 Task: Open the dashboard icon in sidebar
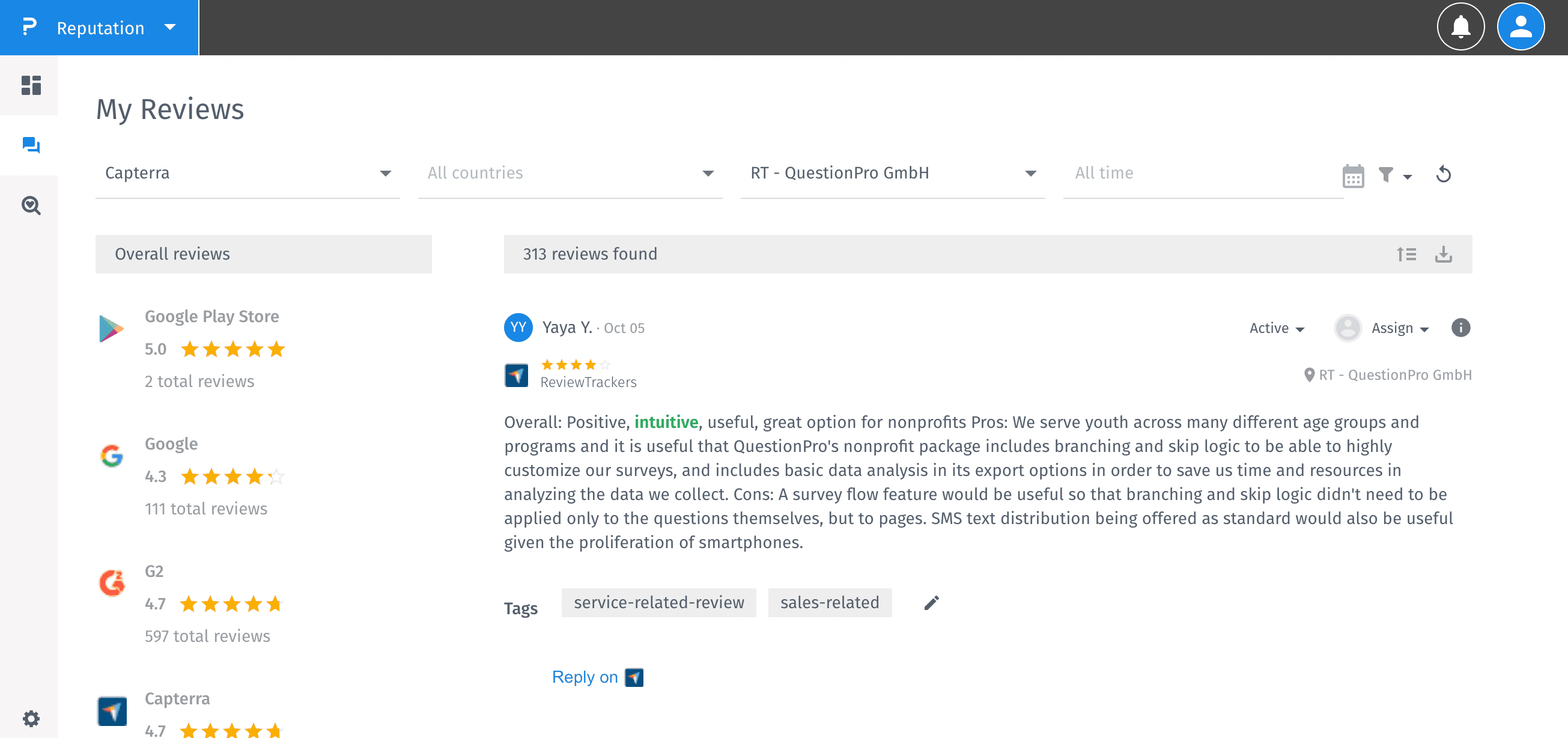click(x=31, y=85)
